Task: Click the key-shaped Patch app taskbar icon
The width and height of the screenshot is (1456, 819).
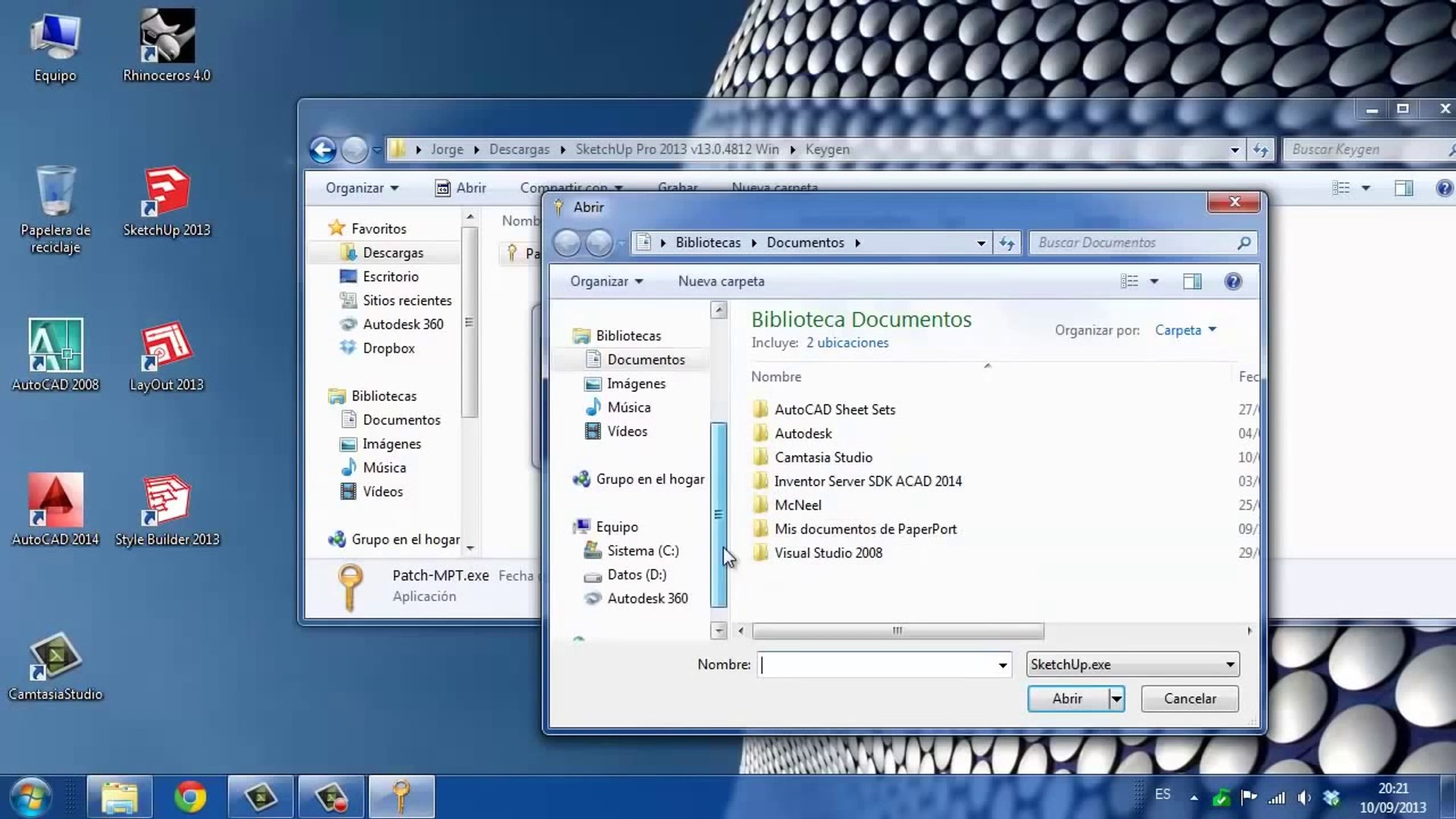Action: 401,797
